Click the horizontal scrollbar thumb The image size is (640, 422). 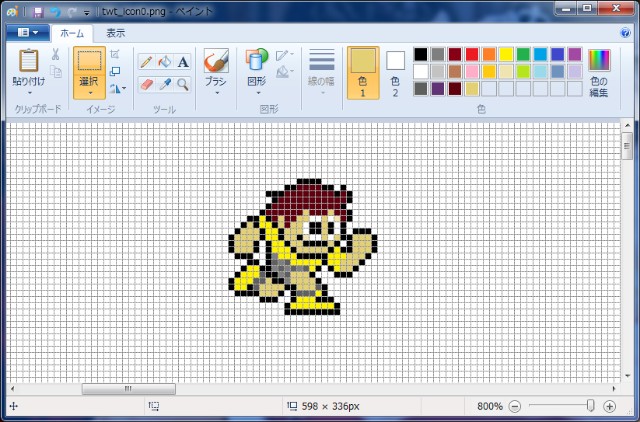pos(129,389)
